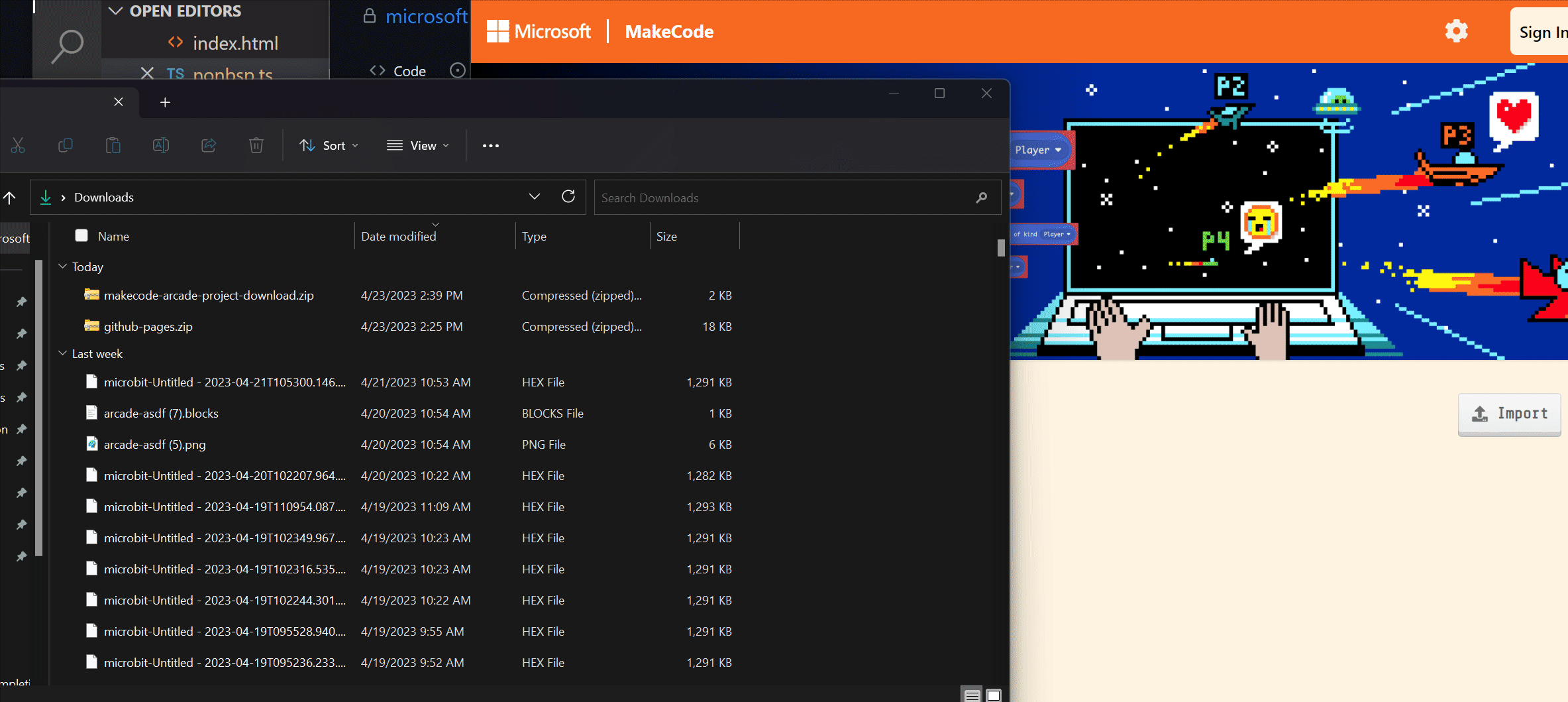Collapse the Today group

63,266
